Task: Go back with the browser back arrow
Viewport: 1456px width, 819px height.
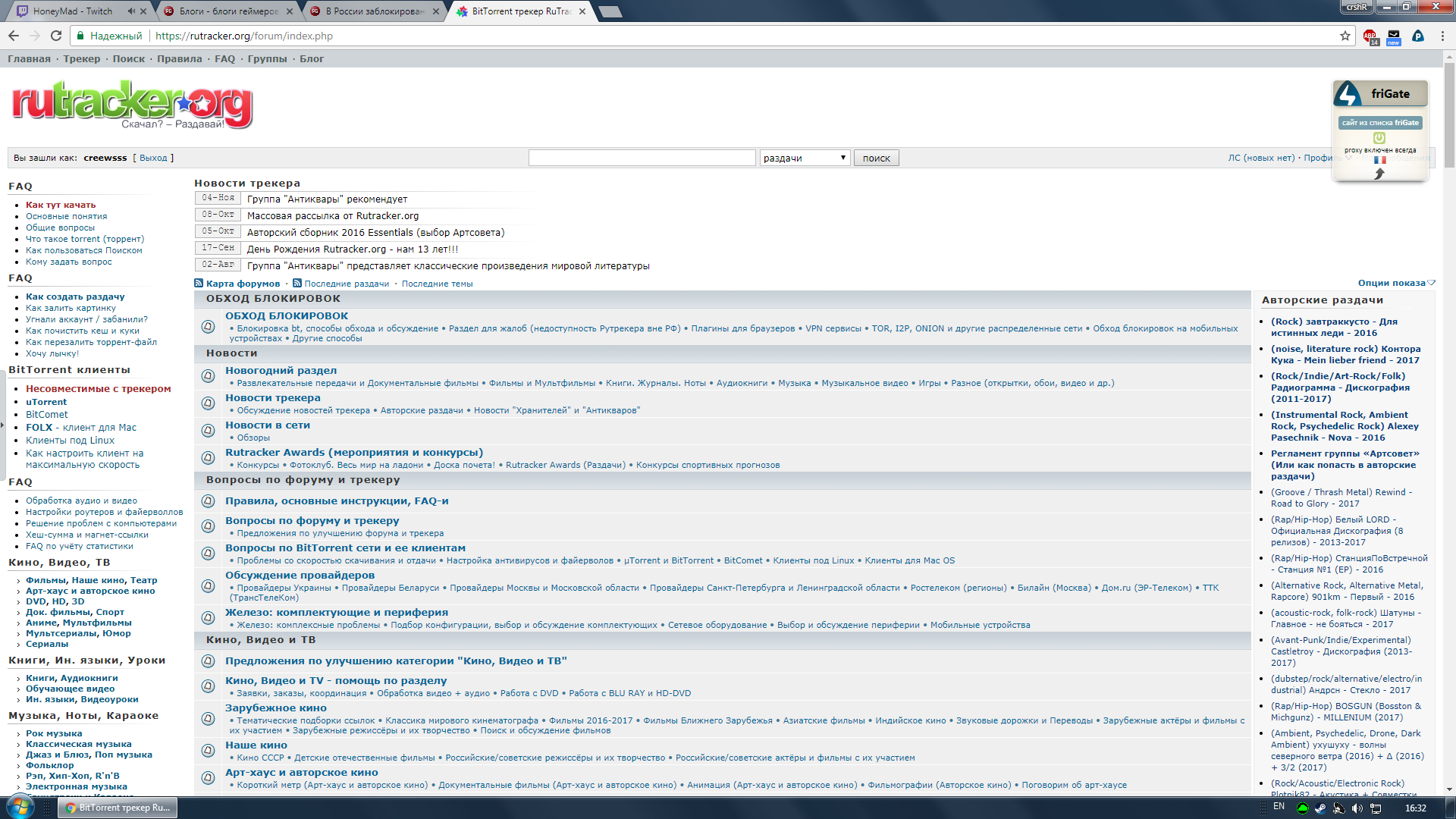Action: click(x=14, y=36)
